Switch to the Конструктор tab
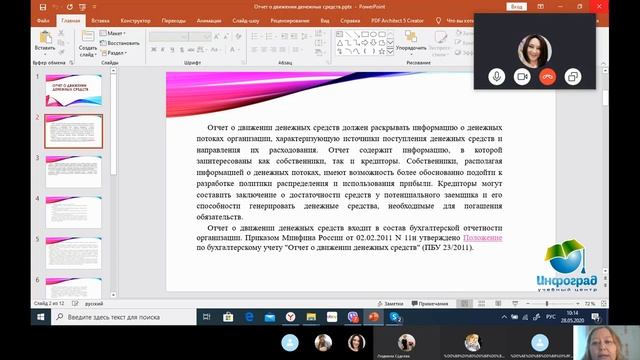 pyautogui.click(x=136, y=20)
